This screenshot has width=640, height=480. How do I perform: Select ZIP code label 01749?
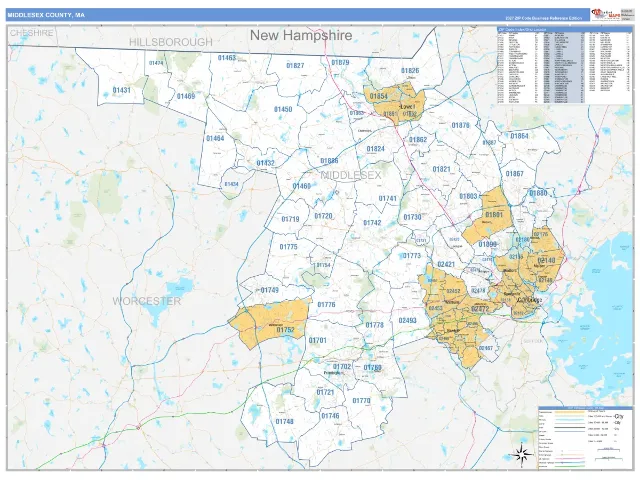pyautogui.click(x=269, y=290)
